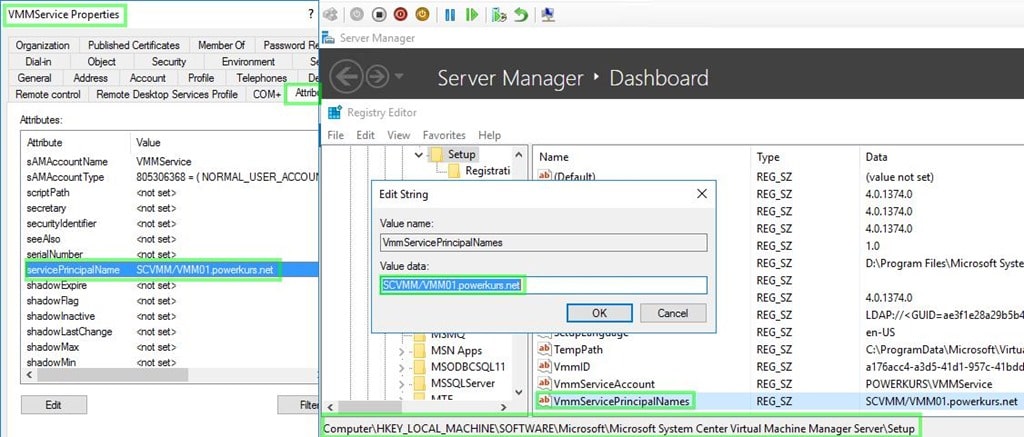Open the Registry Editor File menu
Image resolution: width=1024 pixels, height=437 pixels.
tap(336, 135)
